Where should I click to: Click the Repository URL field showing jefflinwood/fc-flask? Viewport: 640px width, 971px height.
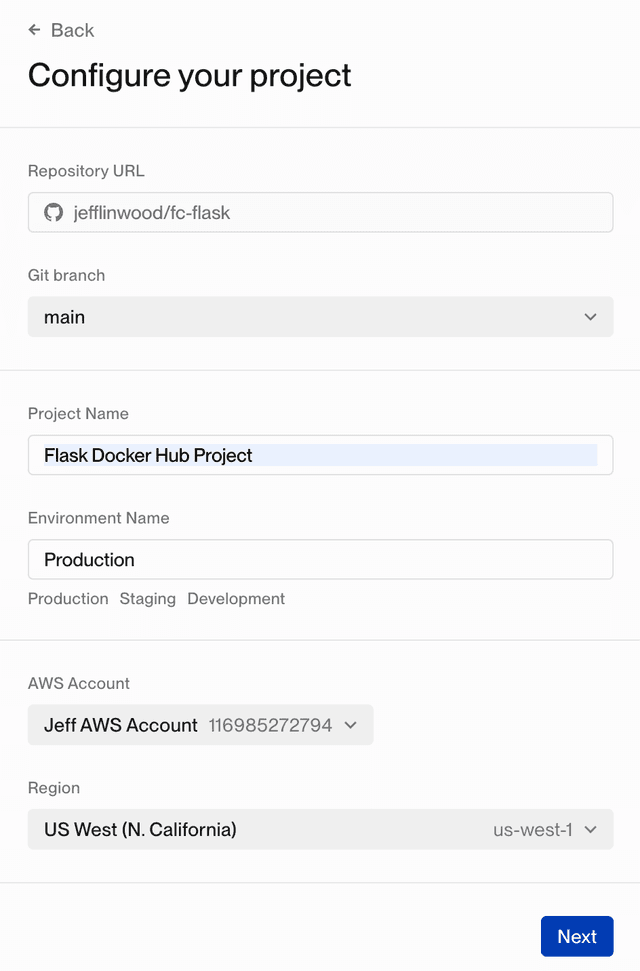(x=320, y=212)
